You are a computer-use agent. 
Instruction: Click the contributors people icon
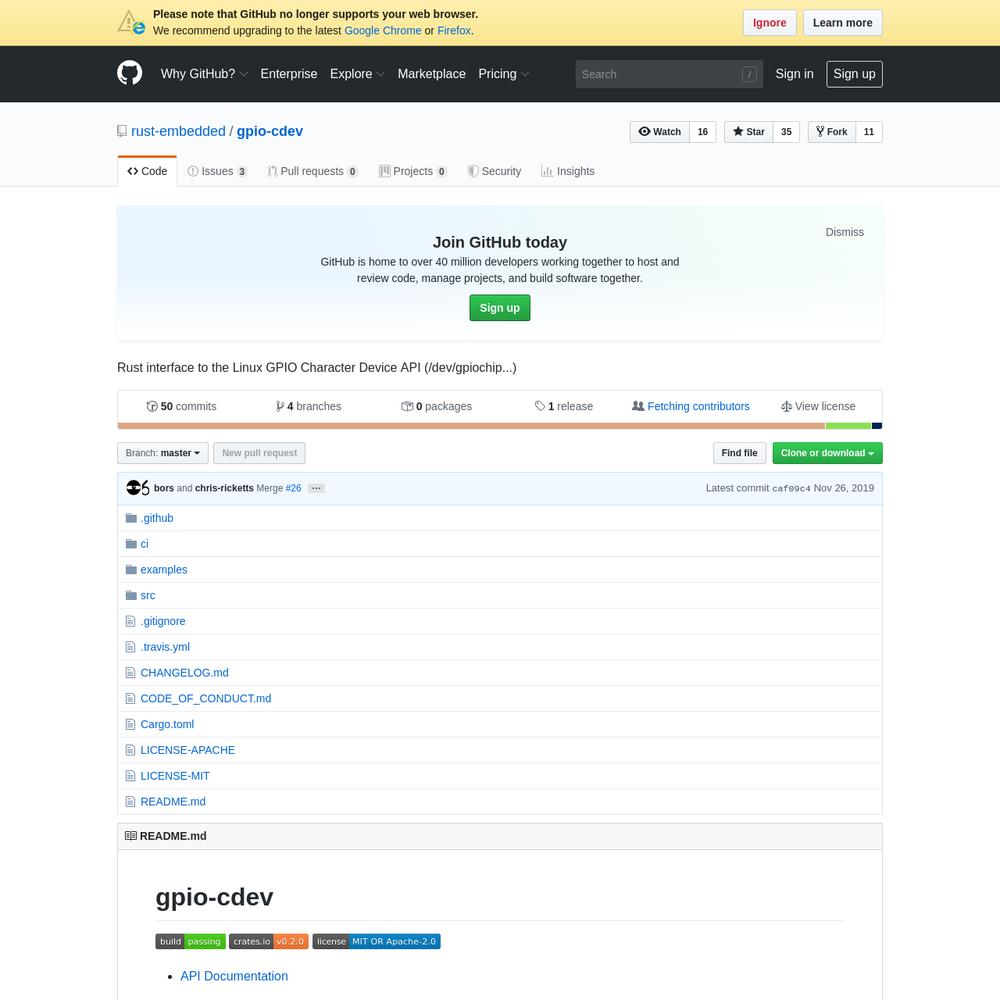638,406
